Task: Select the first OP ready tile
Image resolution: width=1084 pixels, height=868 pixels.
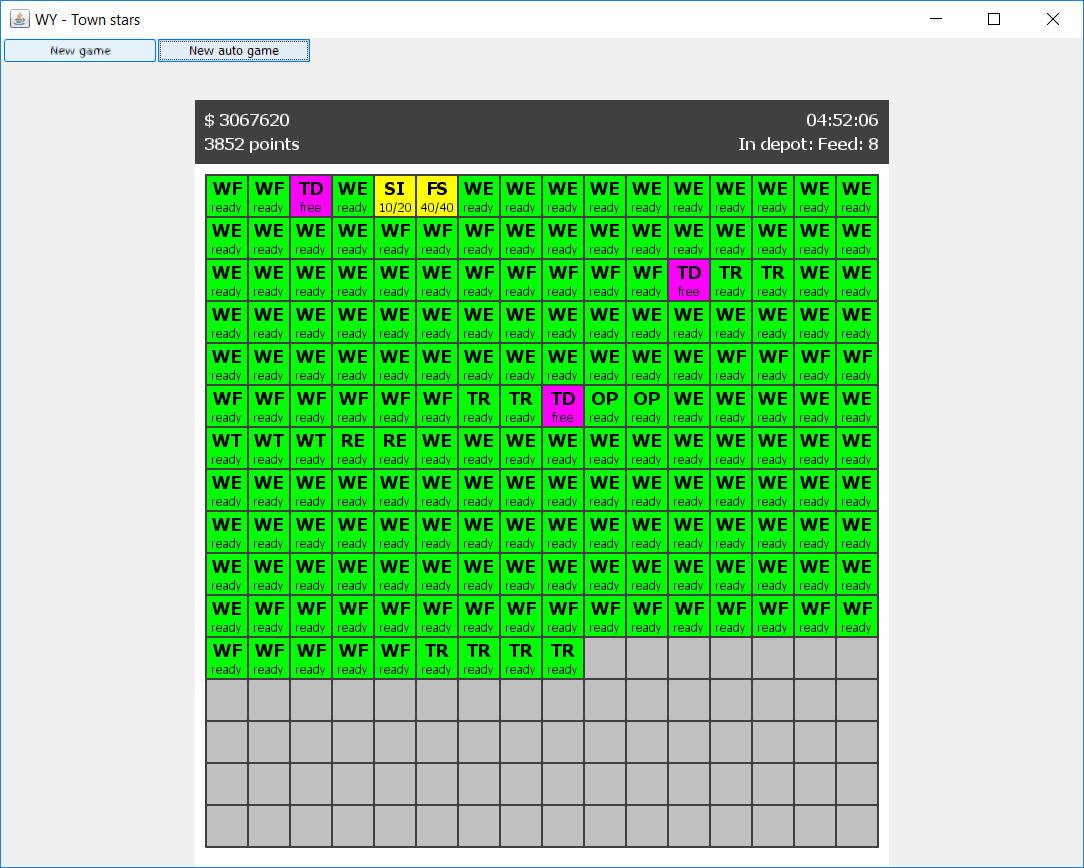Action: (605, 406)
